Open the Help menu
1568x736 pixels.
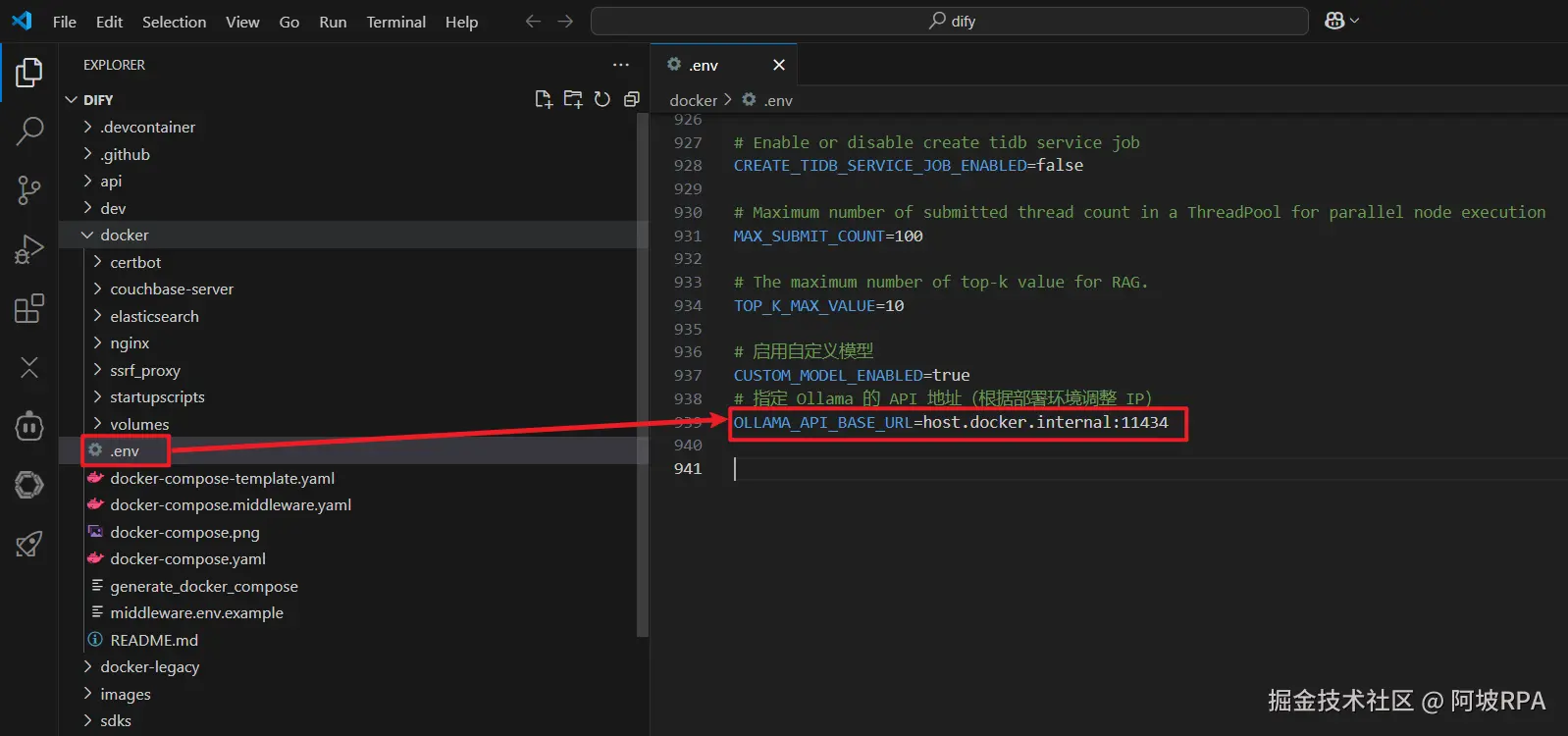pos(461,22)
